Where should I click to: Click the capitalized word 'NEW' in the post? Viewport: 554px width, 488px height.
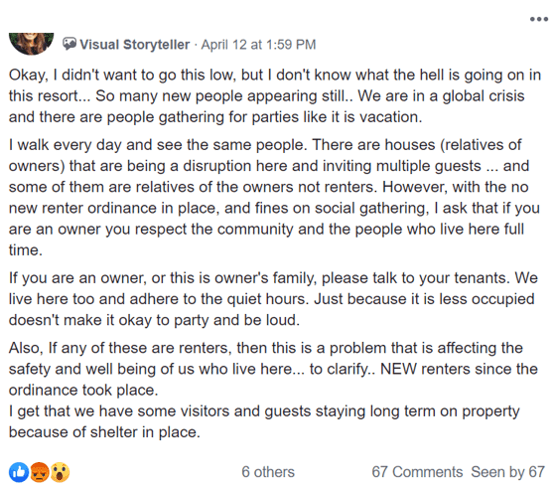[398, 369]
